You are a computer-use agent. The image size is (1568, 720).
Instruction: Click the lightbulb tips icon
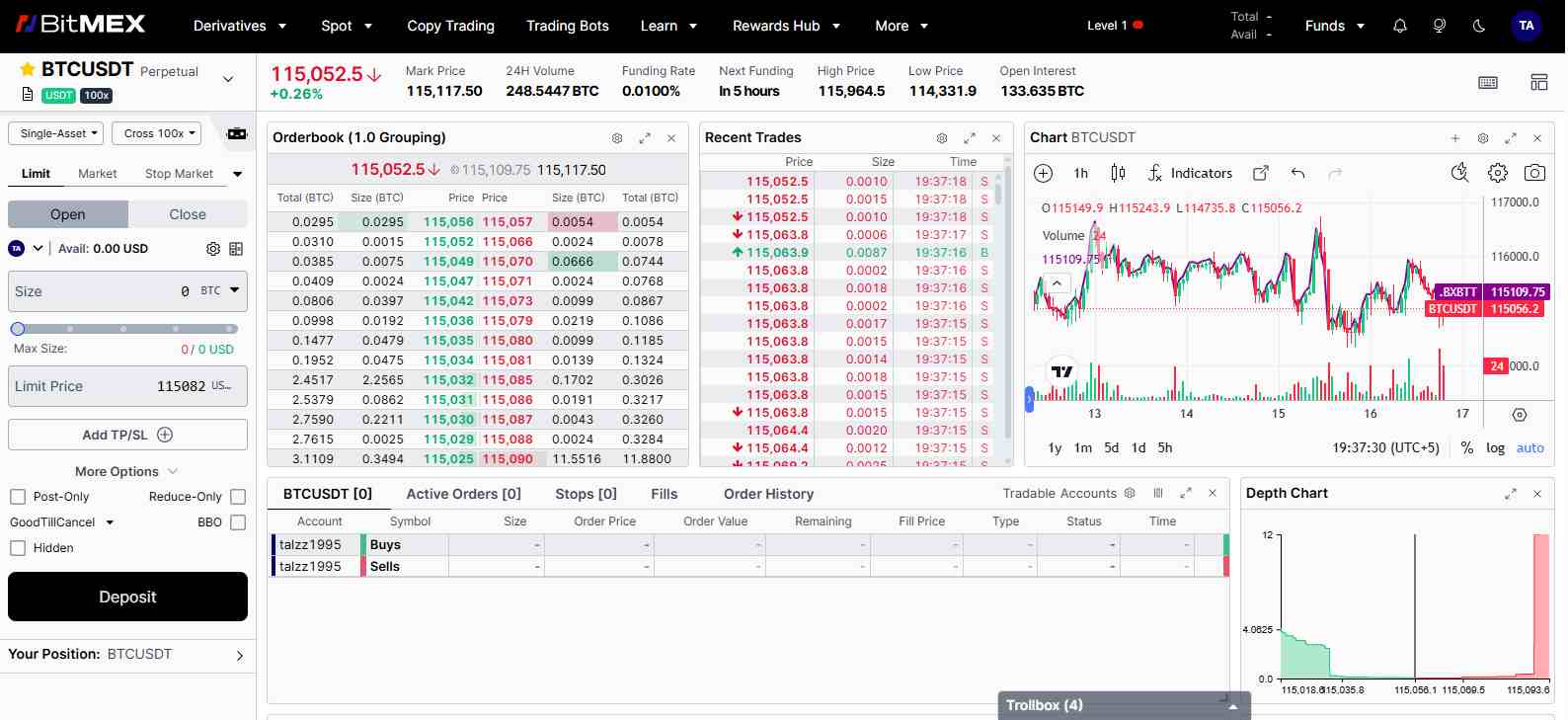[x=1439, y=26]
